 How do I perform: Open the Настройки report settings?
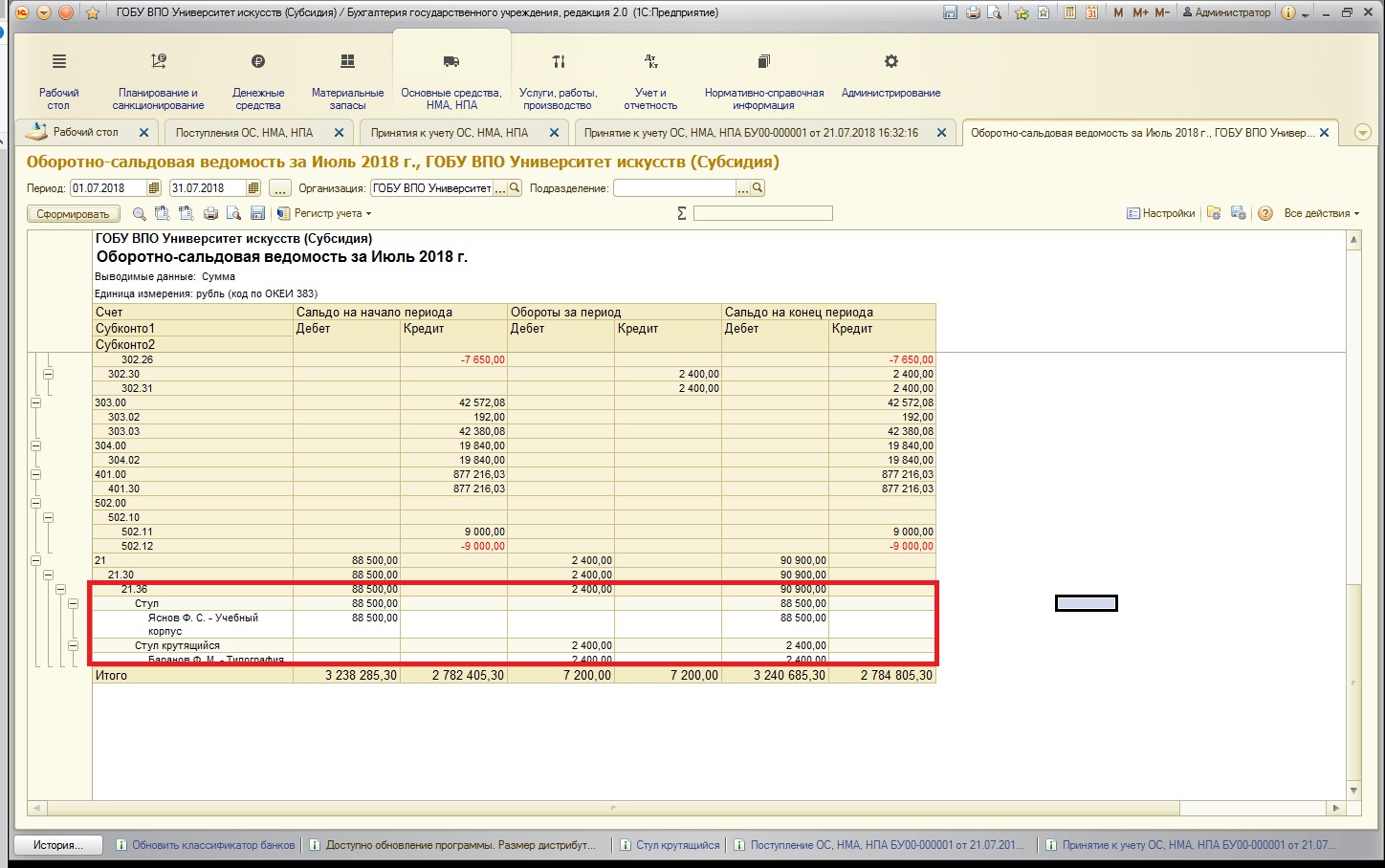tap(1161, 214)
